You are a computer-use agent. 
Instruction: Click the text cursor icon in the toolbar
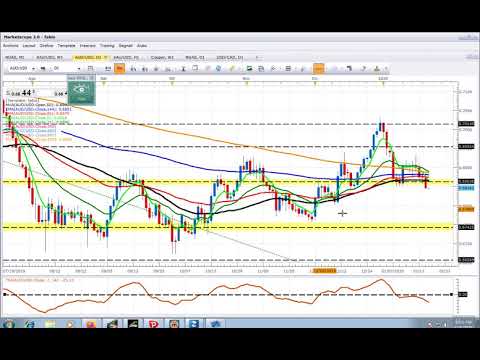183,69
